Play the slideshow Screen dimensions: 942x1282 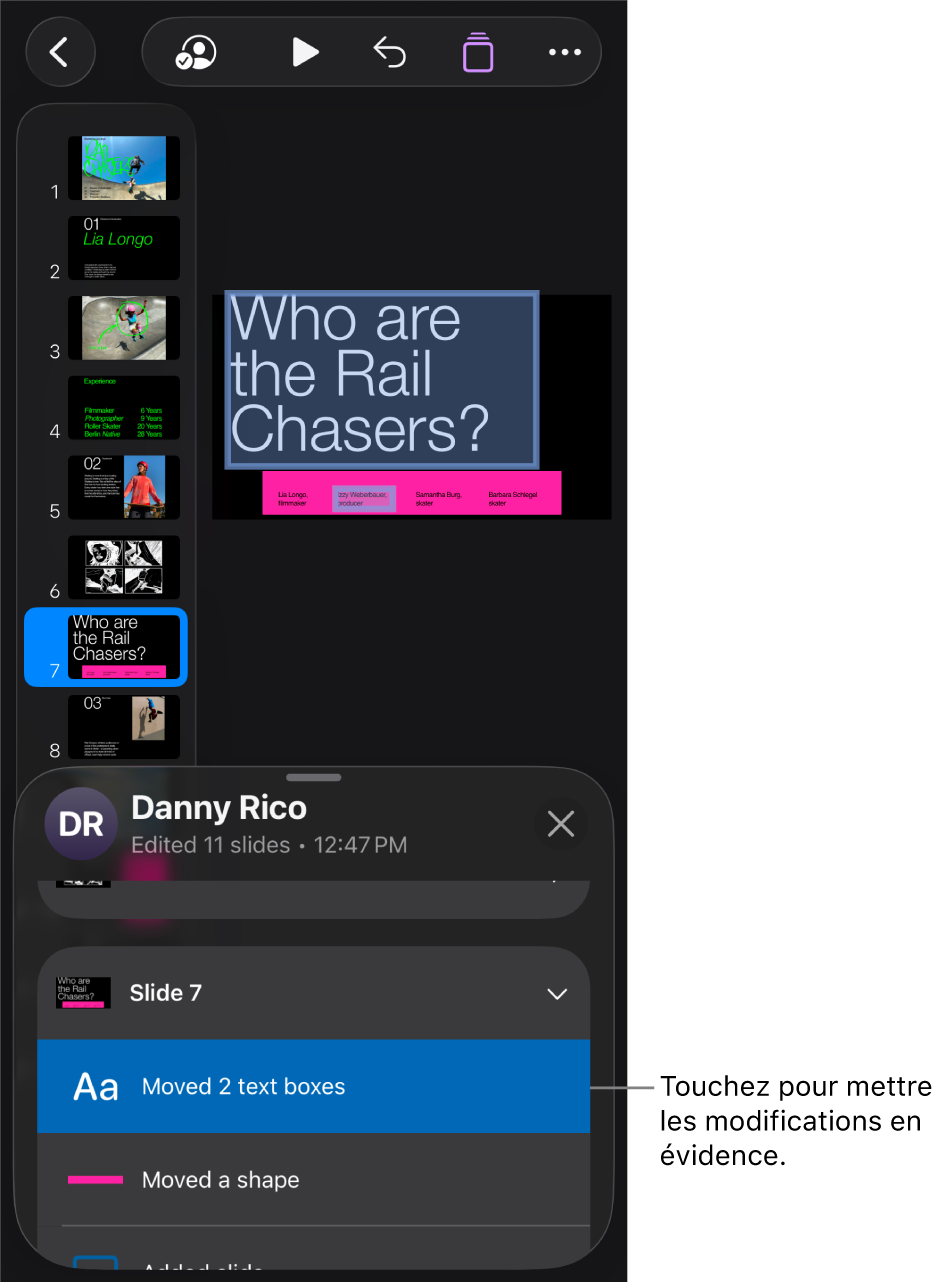coord(304,52)
